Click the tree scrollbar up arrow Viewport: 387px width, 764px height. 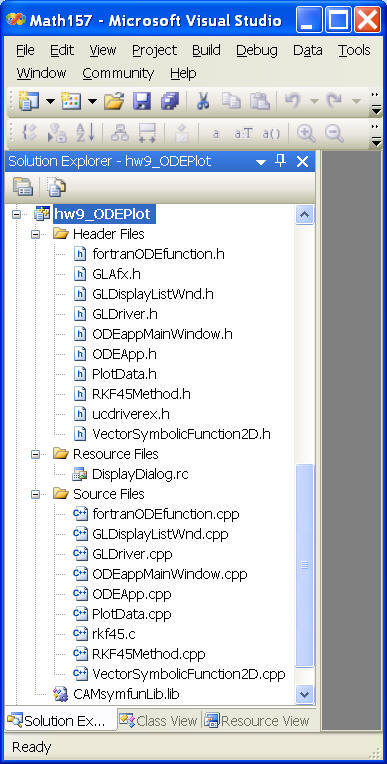pos(305,214)
